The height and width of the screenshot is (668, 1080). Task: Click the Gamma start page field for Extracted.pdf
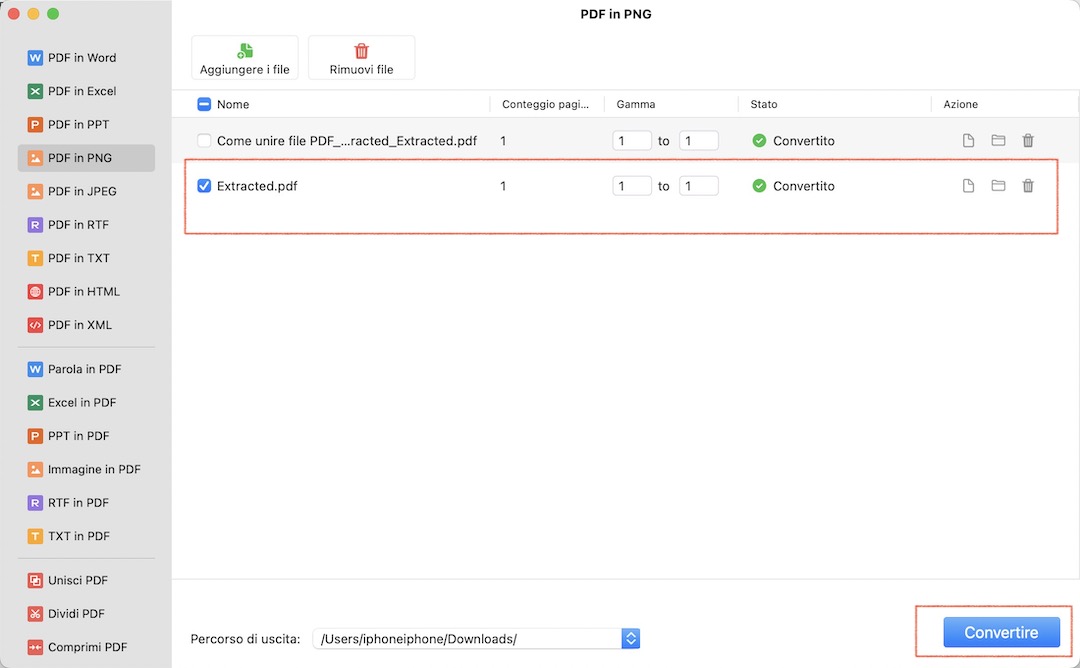tap(631, 186)
